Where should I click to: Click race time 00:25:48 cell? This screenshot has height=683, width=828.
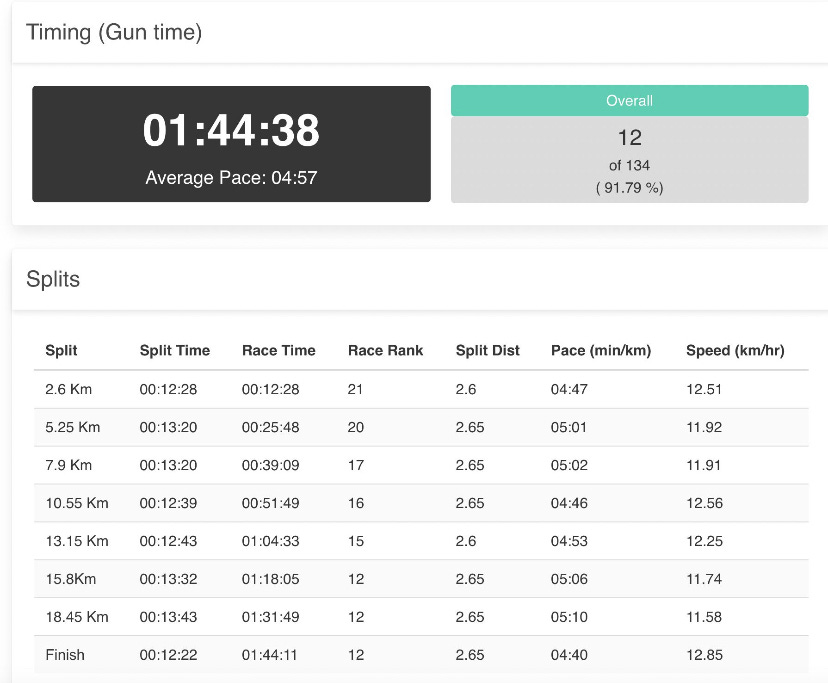point(271,427)
